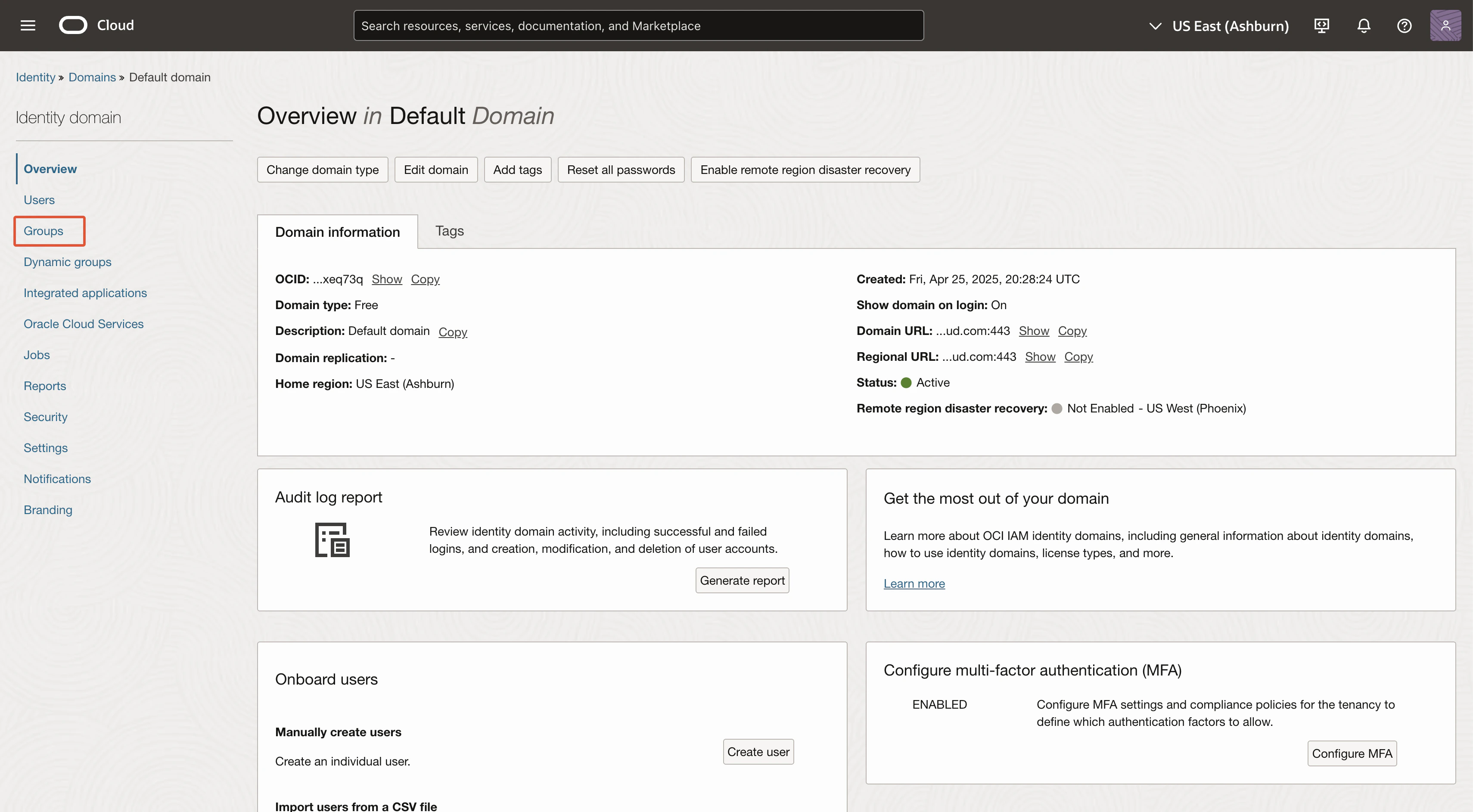The height and width of the screenshot is (812, 1473).
Task: Click Change domain type button
Action: 323,170
